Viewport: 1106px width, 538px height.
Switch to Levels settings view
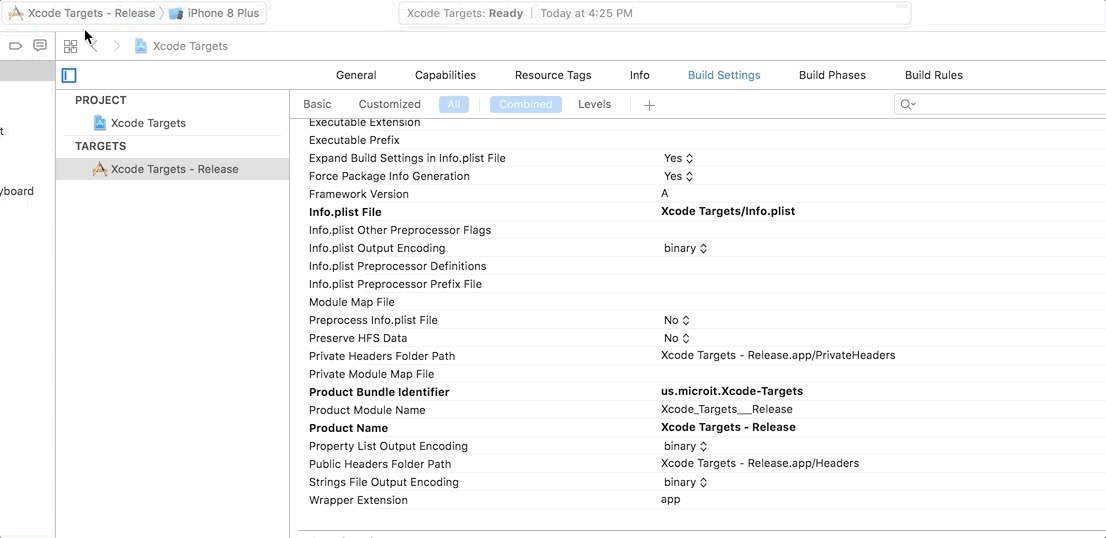coord(594,104)
